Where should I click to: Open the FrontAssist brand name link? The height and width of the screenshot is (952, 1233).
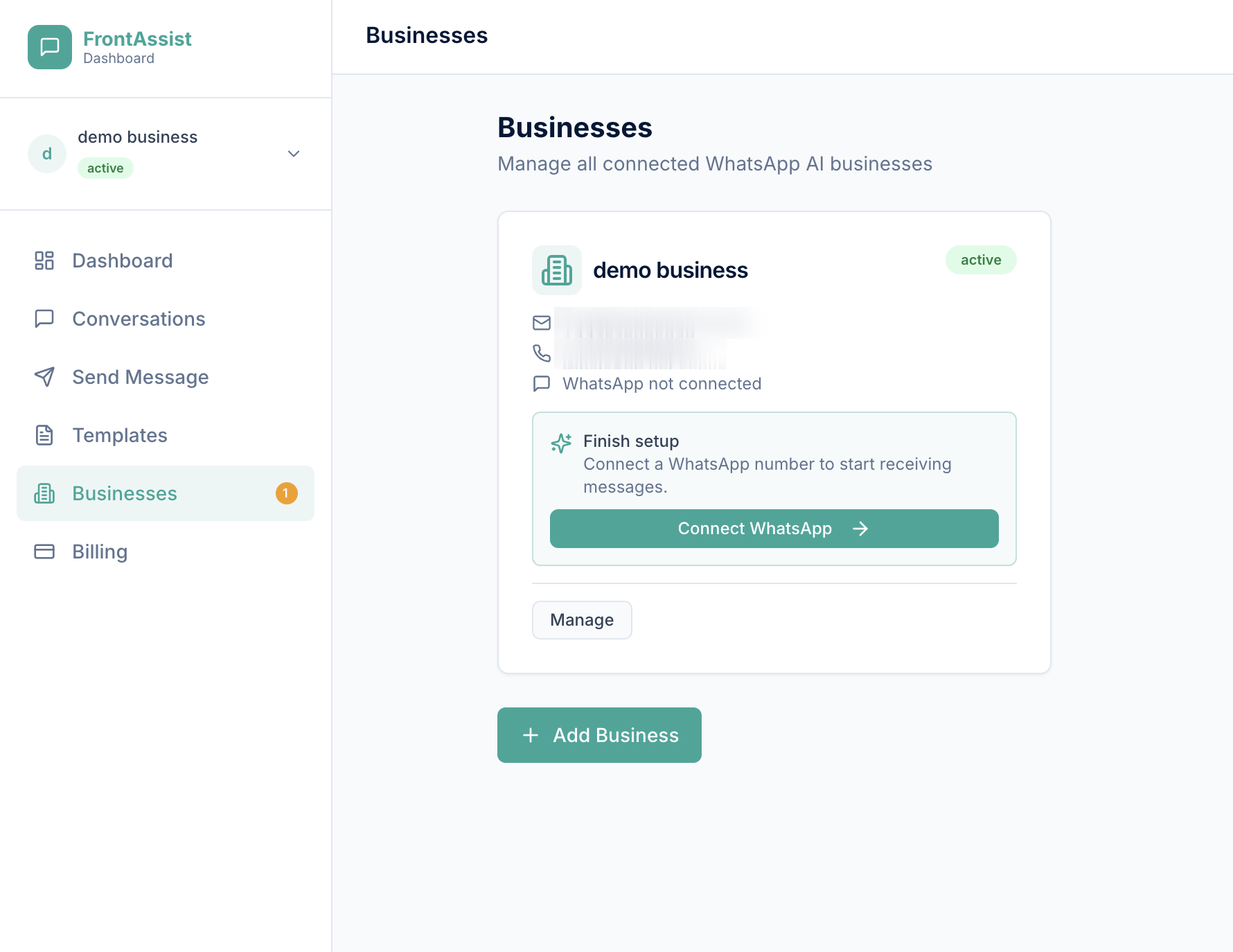(x=137, y=39)
